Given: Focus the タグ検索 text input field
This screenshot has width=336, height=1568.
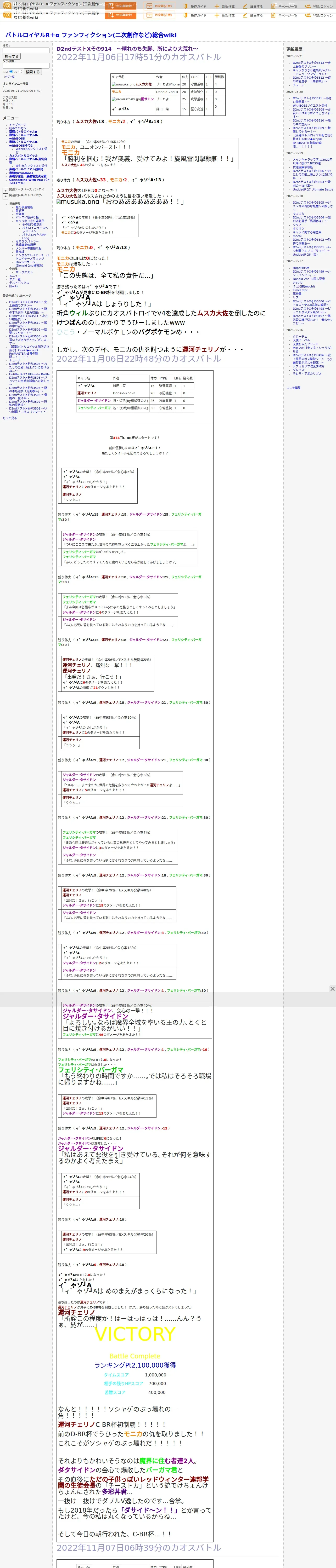Looking at the screenshot, I should (x=26, y=66).
